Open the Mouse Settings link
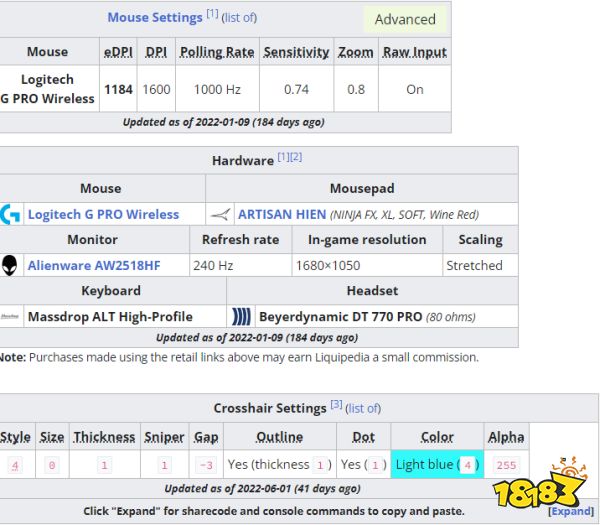The height and width of the screenshot is (525, 600). (x=155, y=17)
